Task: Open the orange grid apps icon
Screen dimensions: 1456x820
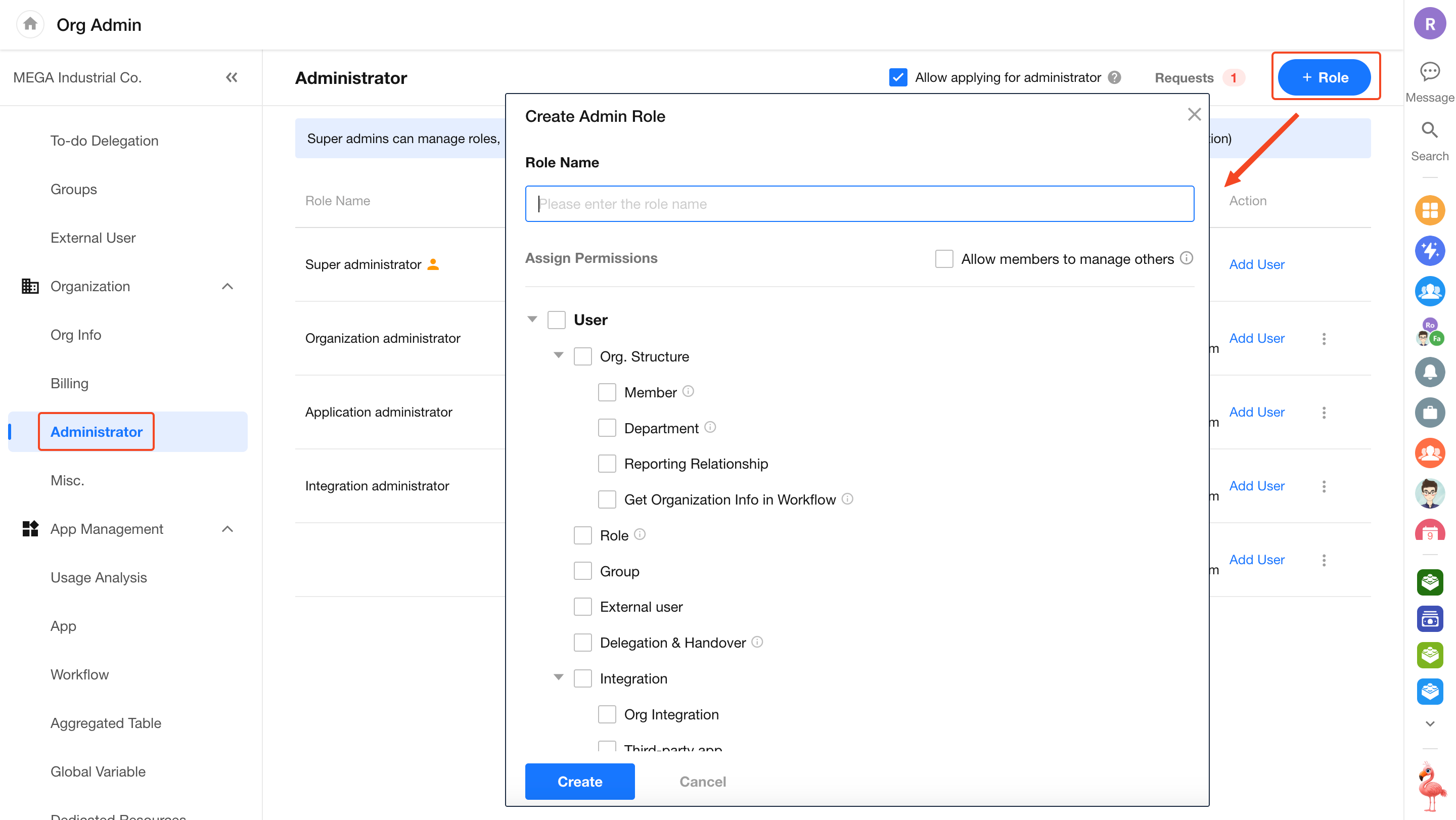Action: click(x=1429, y=210)
